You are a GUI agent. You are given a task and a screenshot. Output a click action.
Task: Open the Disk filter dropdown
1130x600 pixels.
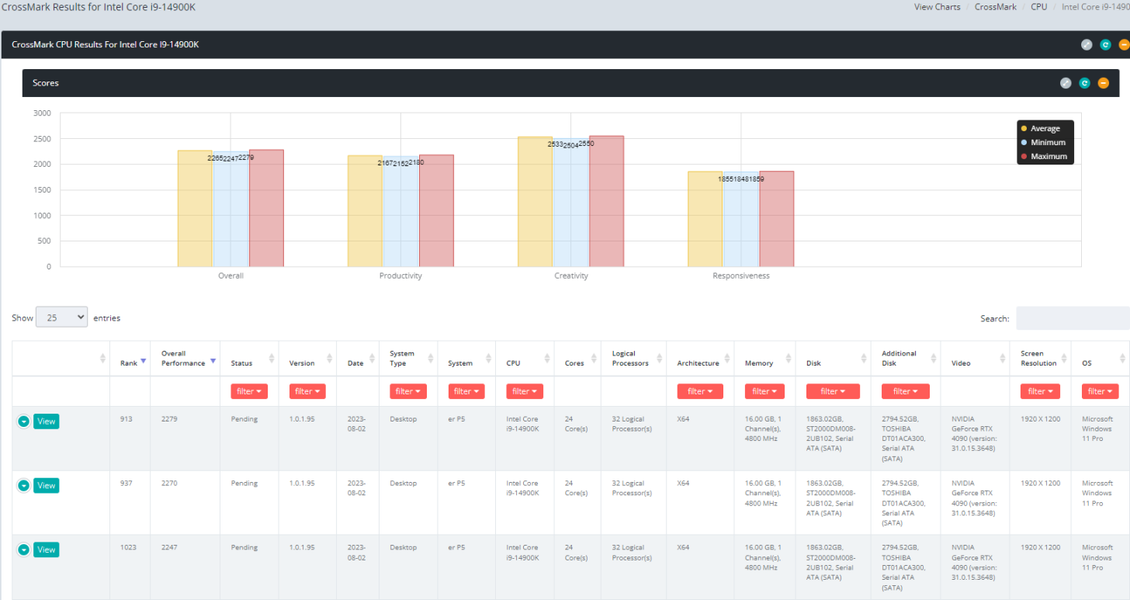tap(833, 391)
